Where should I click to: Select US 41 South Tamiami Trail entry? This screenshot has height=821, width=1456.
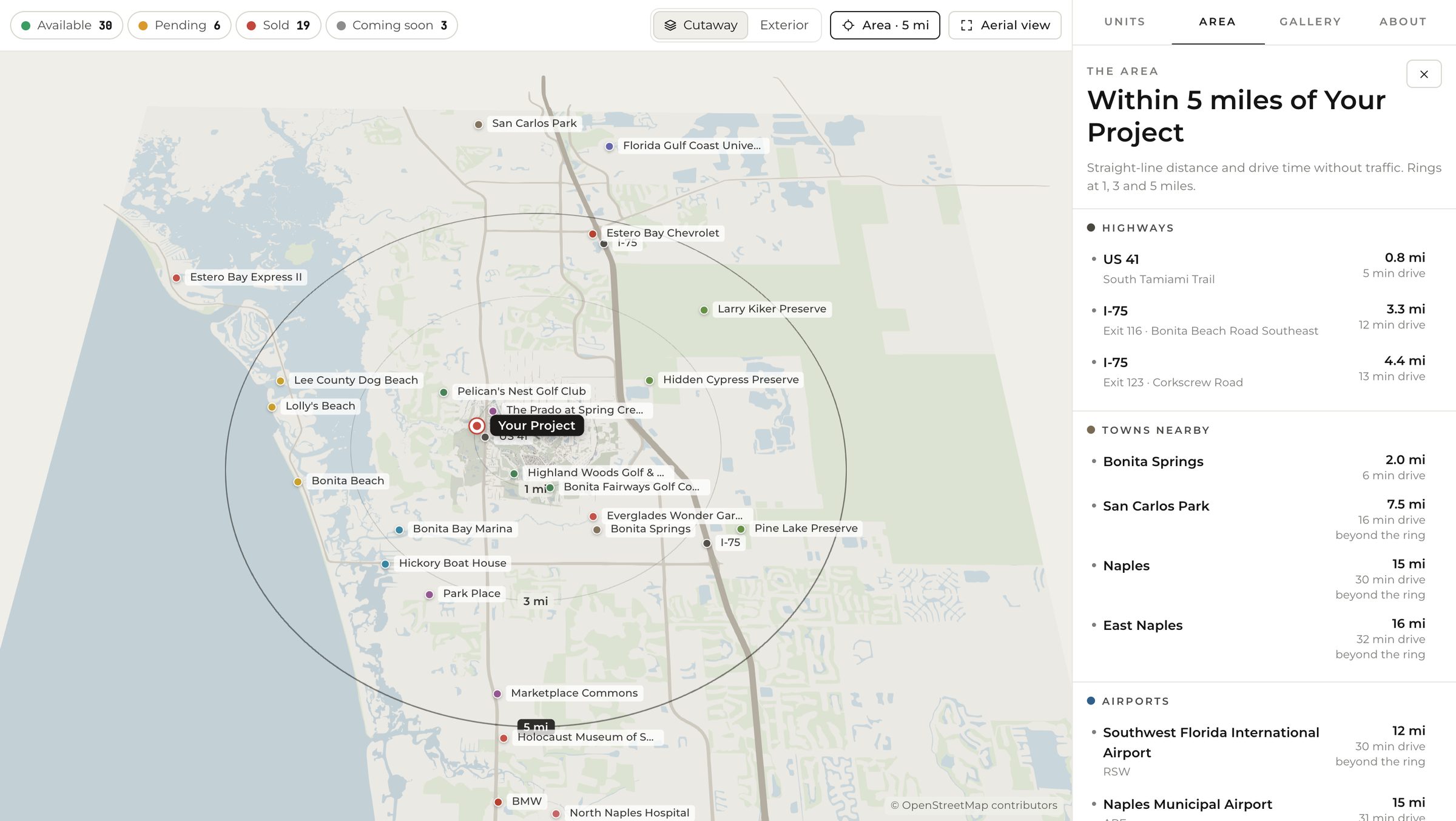[x=1257, y=268]
